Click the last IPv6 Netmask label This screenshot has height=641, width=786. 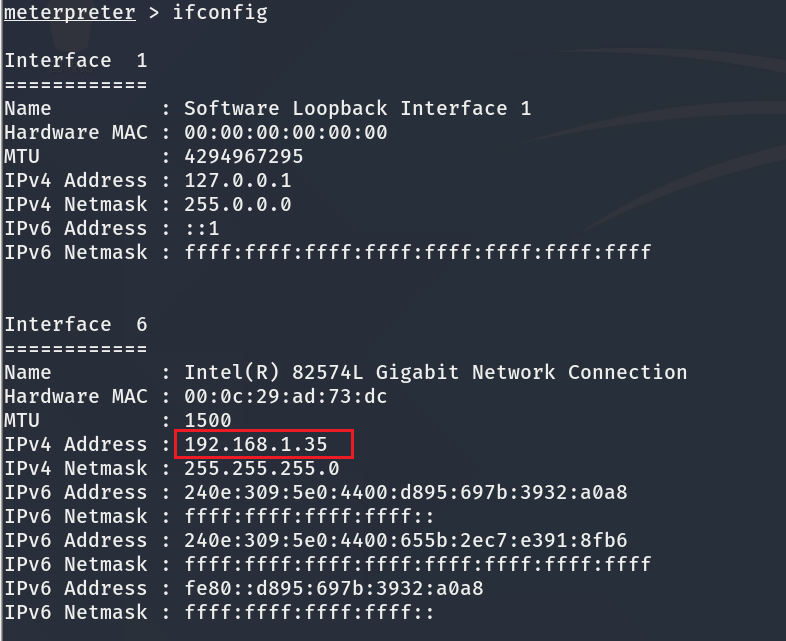point(75,612)
